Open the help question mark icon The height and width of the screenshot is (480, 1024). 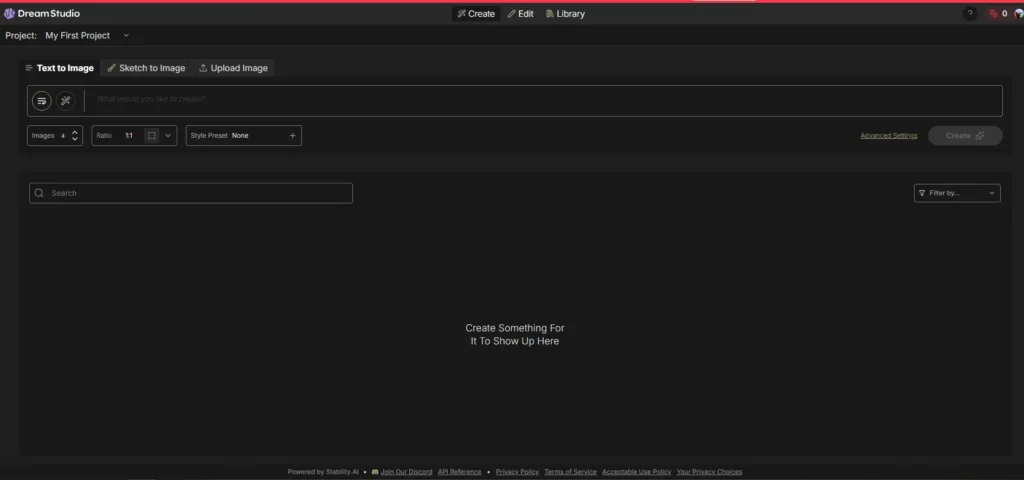tap(970, 14)
